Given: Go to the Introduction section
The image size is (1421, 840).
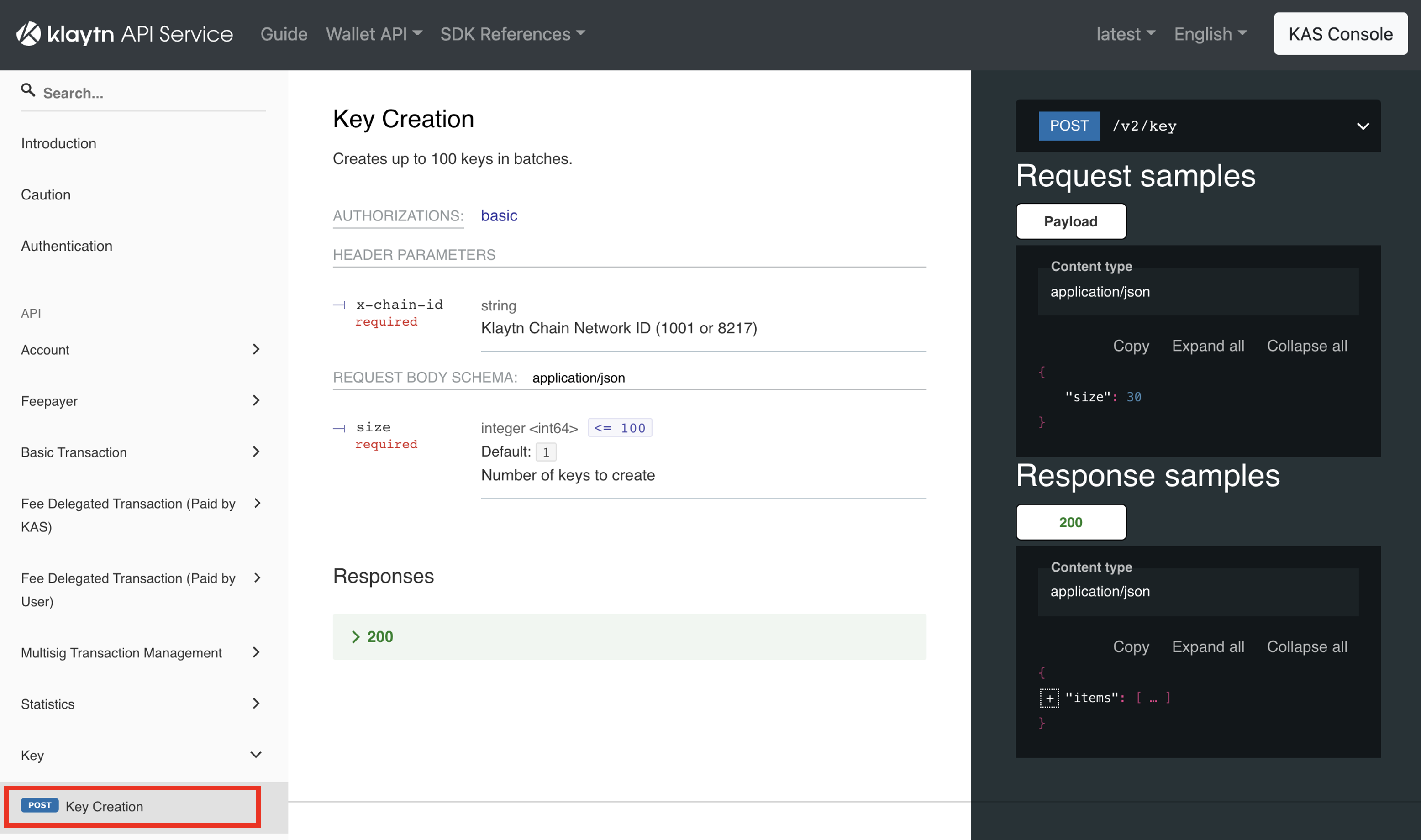Looking at the screenshot, I should (58, 143).
